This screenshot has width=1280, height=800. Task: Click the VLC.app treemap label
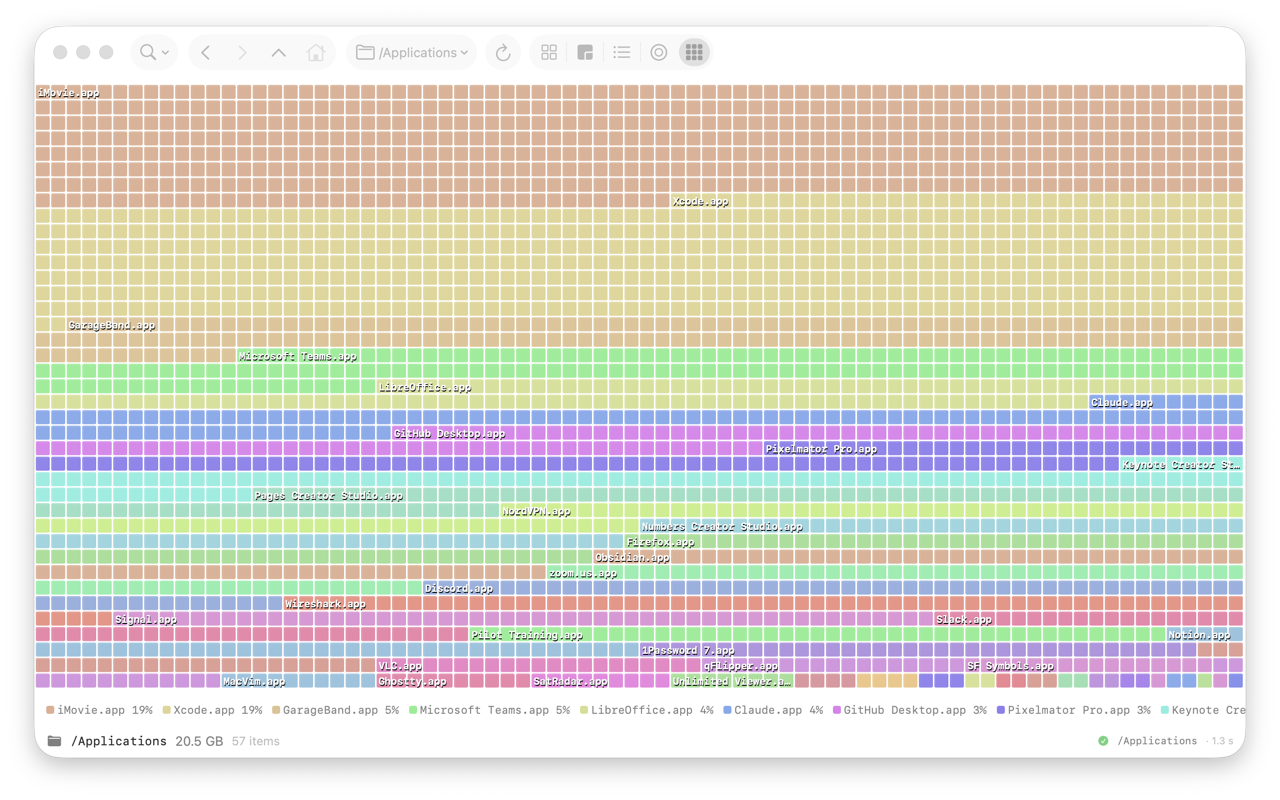tap(400, 666)
